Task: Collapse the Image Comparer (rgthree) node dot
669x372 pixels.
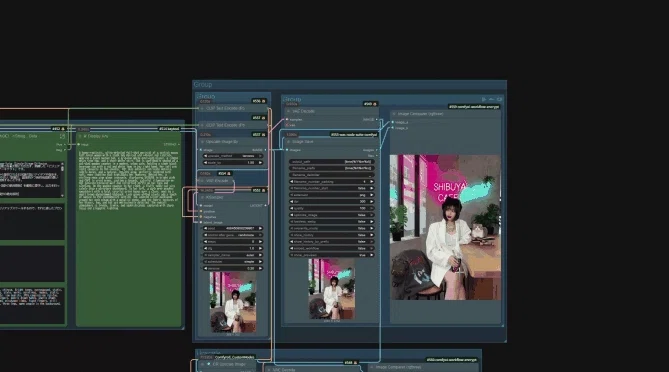Action: (x=394, y=114)
